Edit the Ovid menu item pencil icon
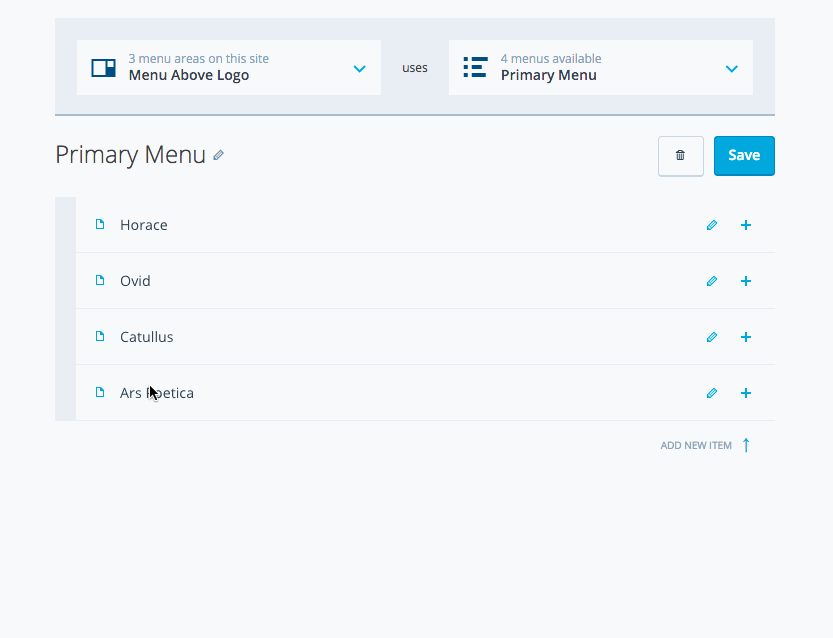The image size is (833, 638). tap(712, 281)
